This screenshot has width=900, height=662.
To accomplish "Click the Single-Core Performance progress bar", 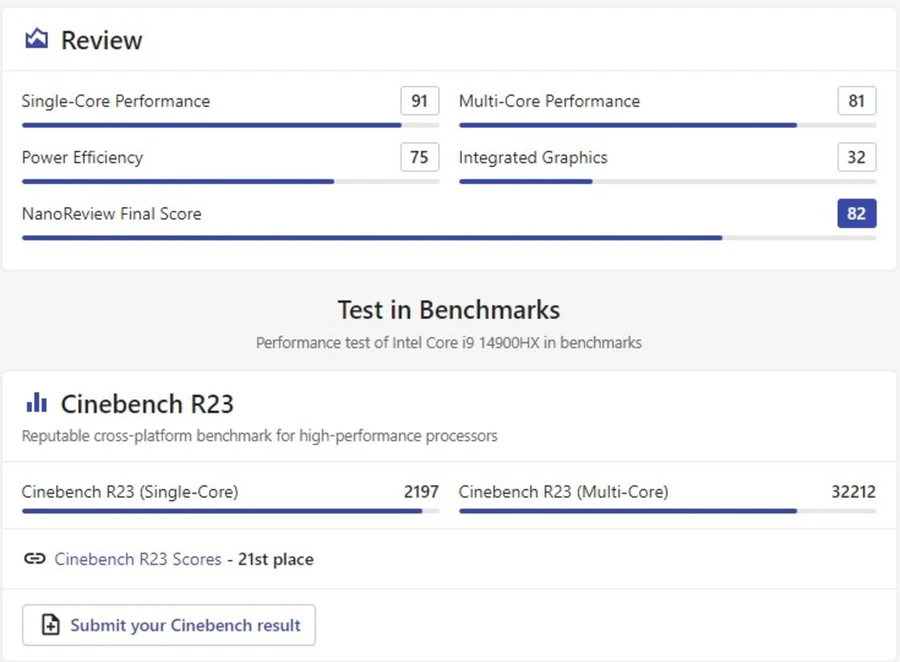I will [230, 125].
